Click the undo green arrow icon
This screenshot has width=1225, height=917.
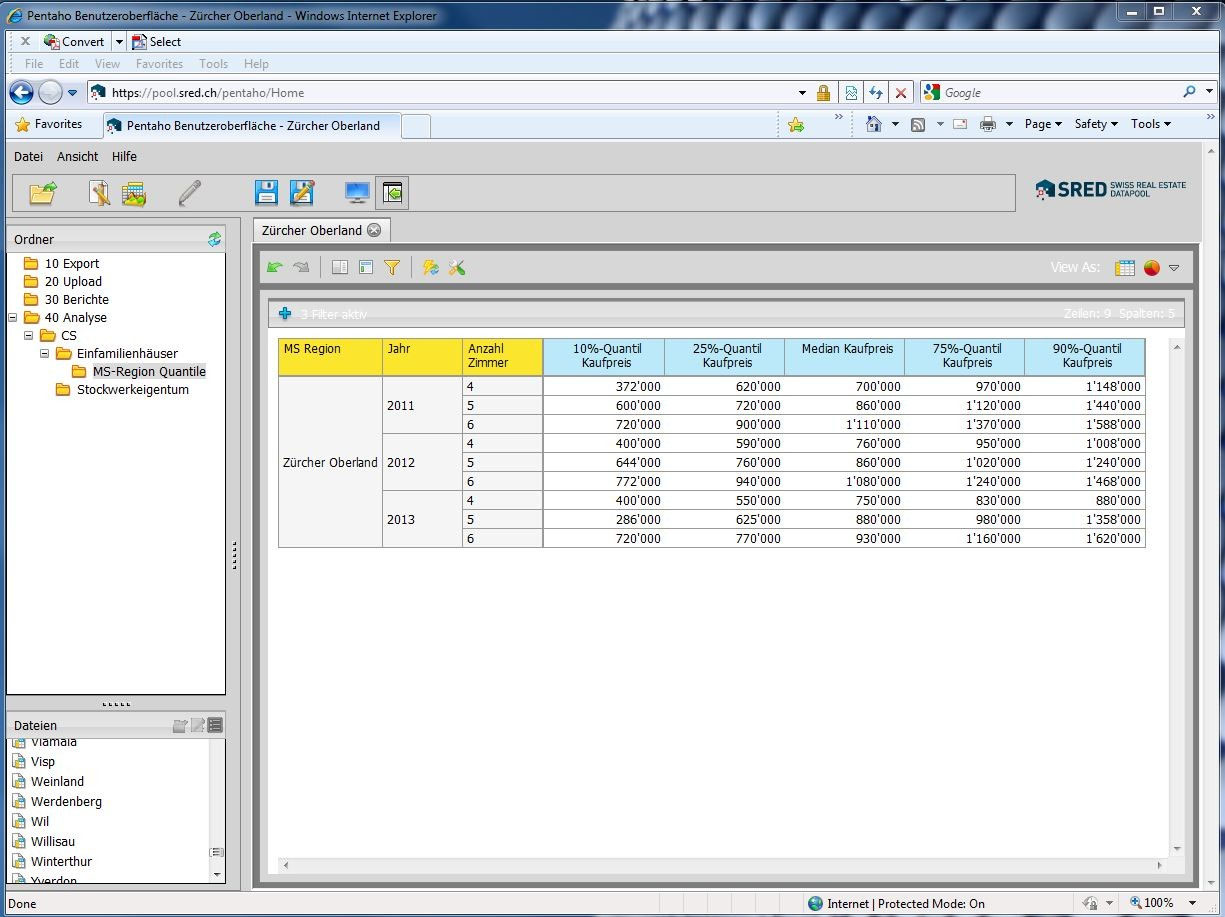(276, 267)
